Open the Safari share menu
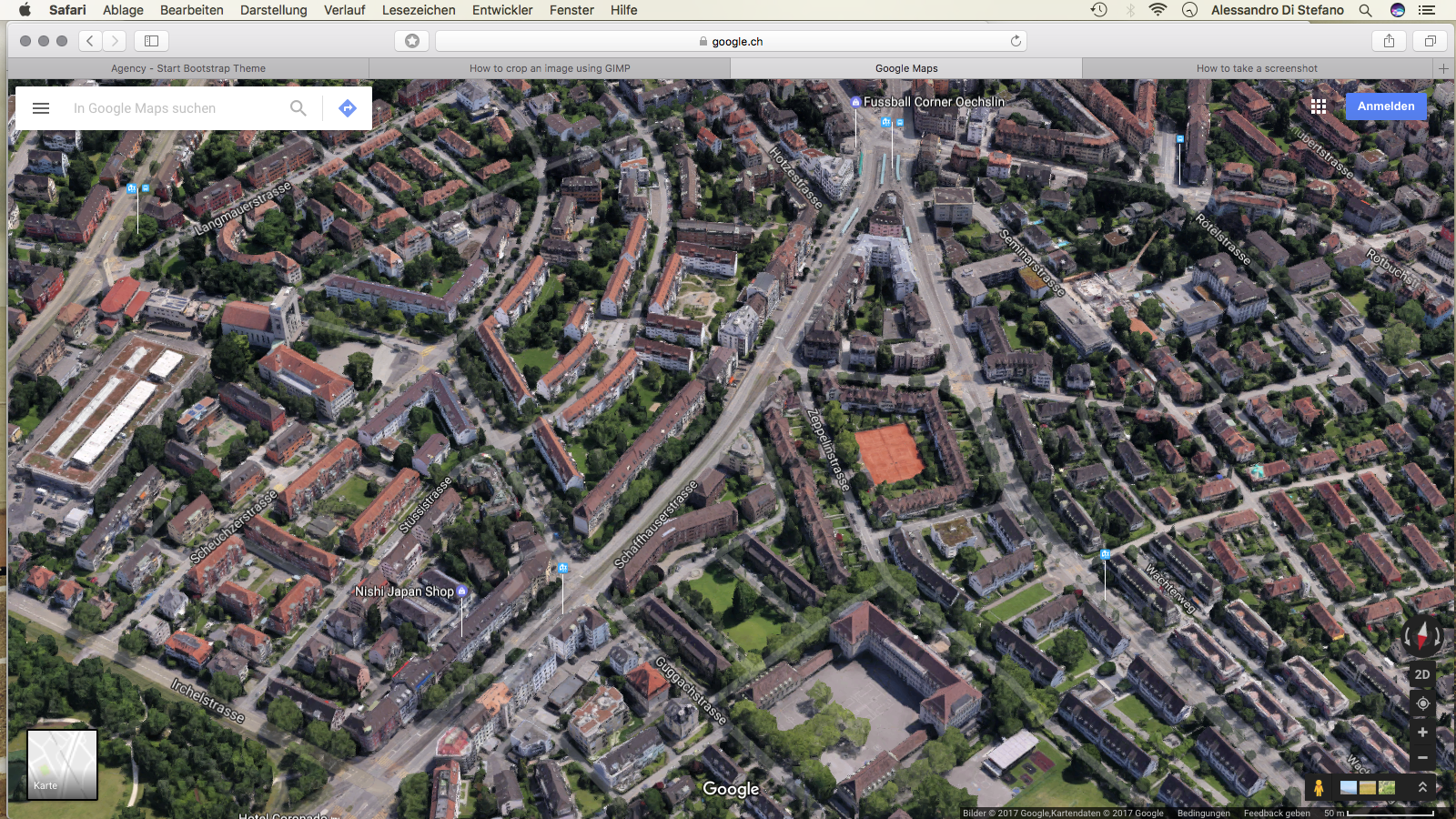This screenshot has width=1456, height=819. 1389,41
